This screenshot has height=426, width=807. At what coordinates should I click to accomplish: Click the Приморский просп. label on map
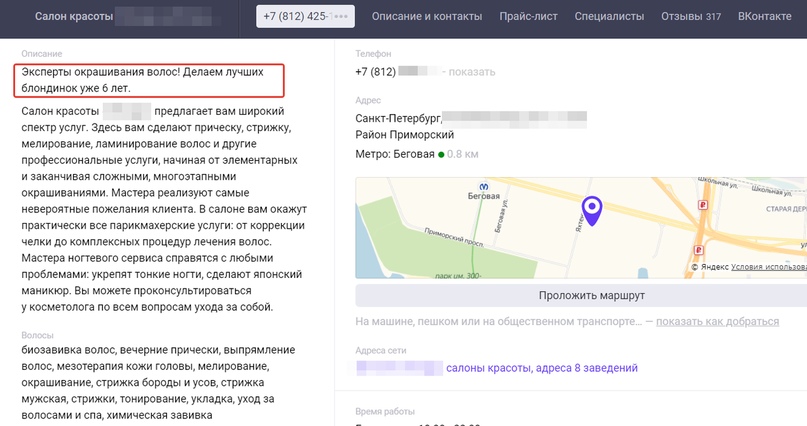tap(454, 237)
